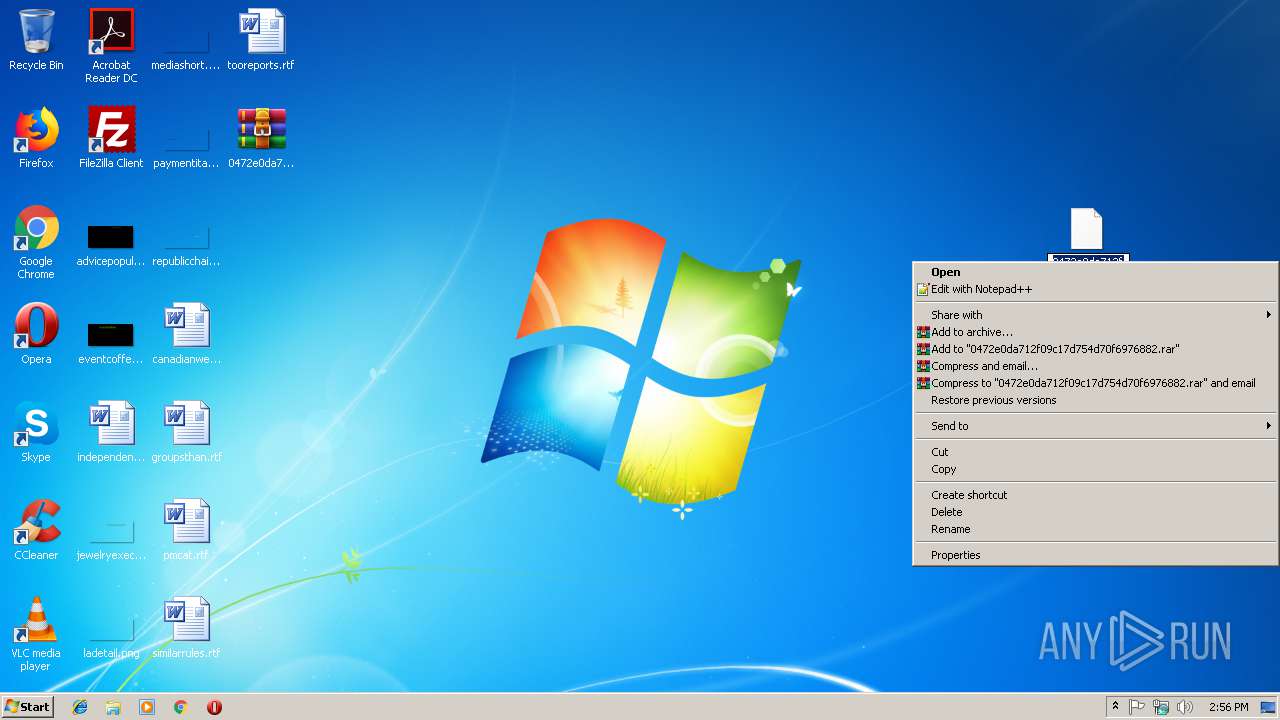Open Opera from the taskbar
Screen dimensions: 1280x720
click(x=214, y=707)
